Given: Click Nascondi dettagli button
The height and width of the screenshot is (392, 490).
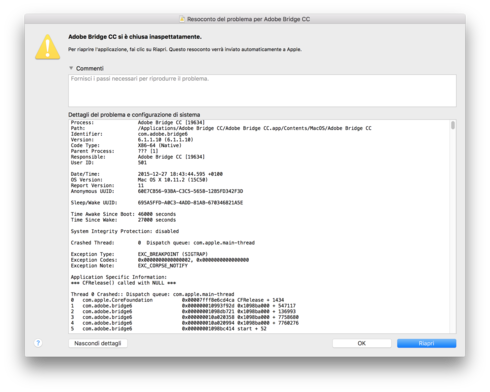Looking at the screenshot, I should 98,343.
